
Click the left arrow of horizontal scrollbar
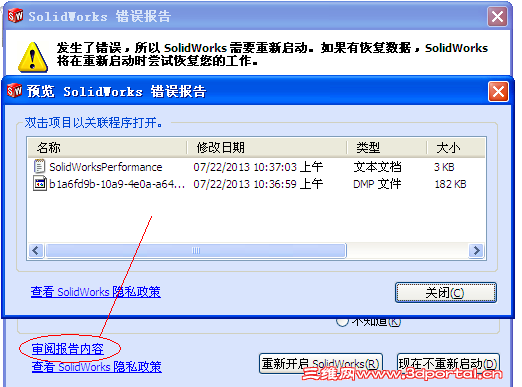click(36, 250)
